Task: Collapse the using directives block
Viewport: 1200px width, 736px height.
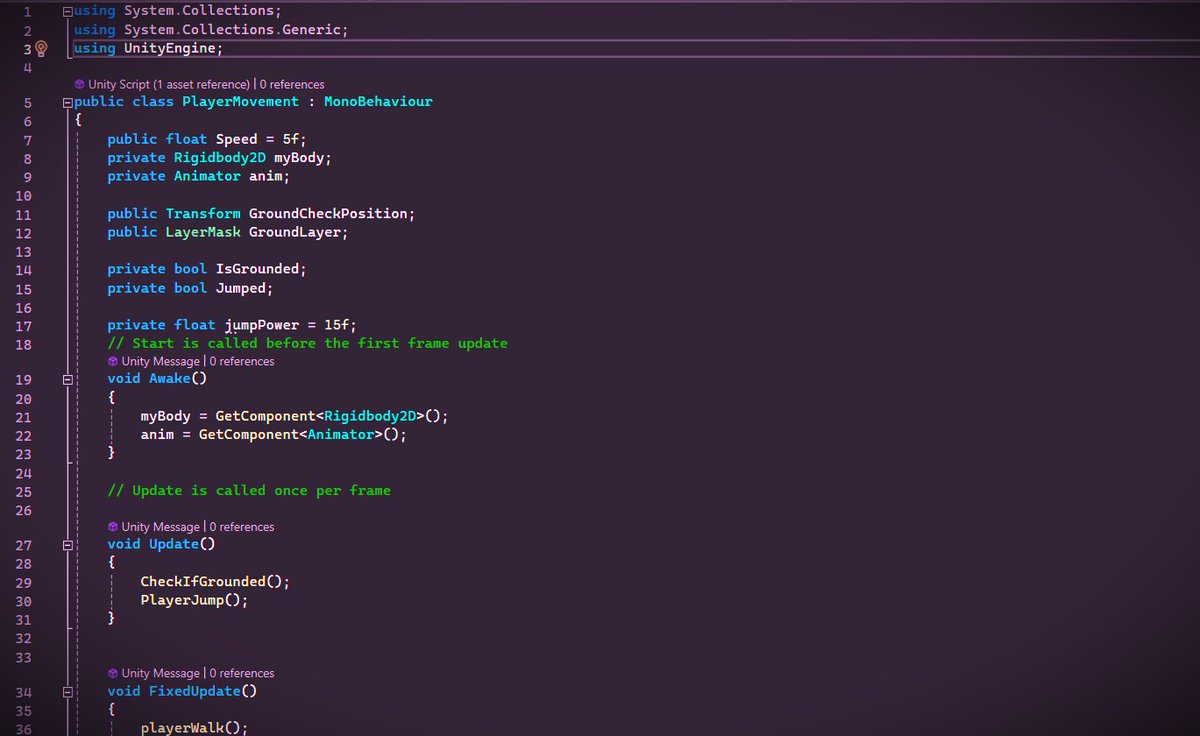Action: coord(67,11)
